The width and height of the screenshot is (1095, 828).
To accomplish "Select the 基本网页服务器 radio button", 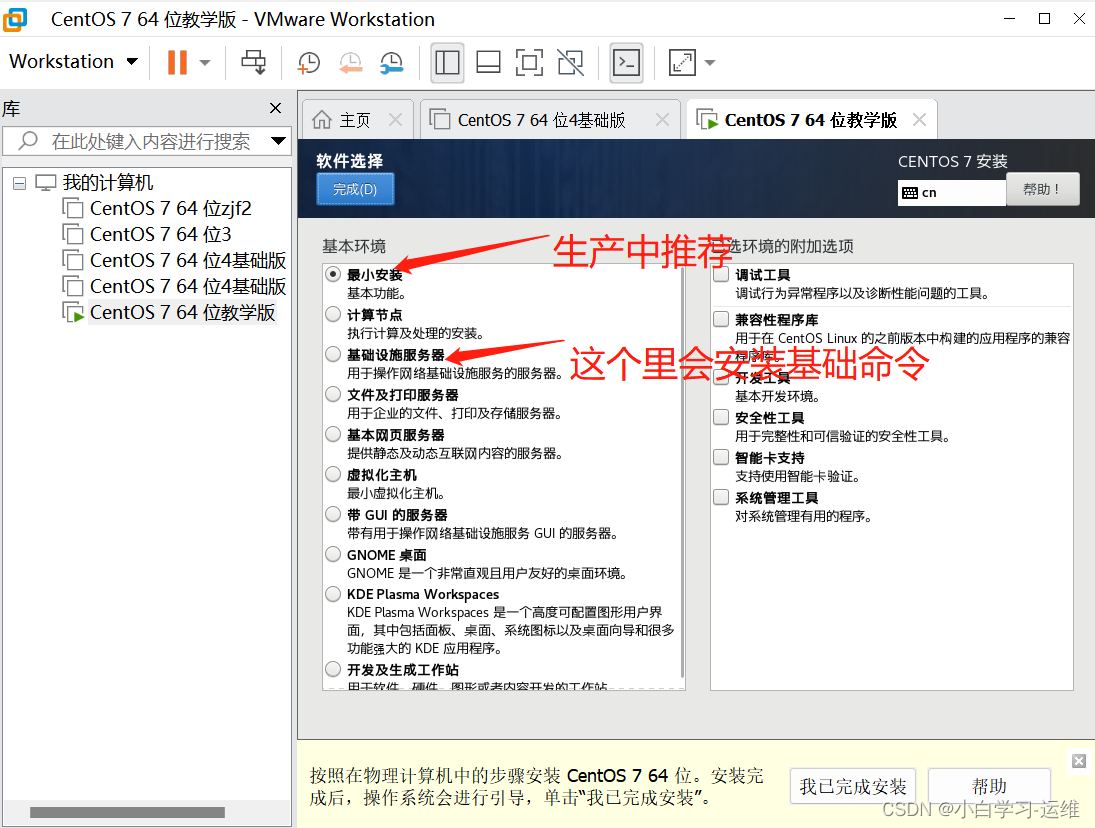I will tap(333, 434).
